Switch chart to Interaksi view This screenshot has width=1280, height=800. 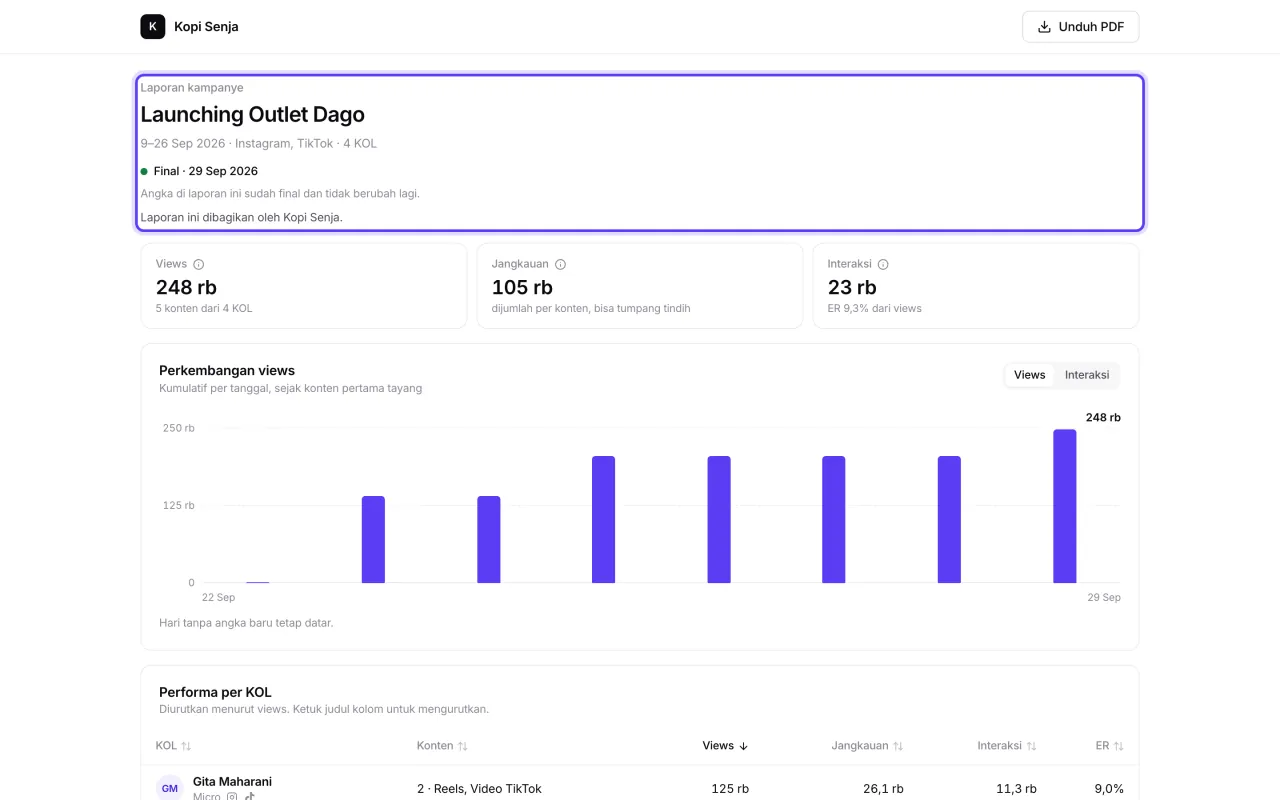coord(1087,375)
